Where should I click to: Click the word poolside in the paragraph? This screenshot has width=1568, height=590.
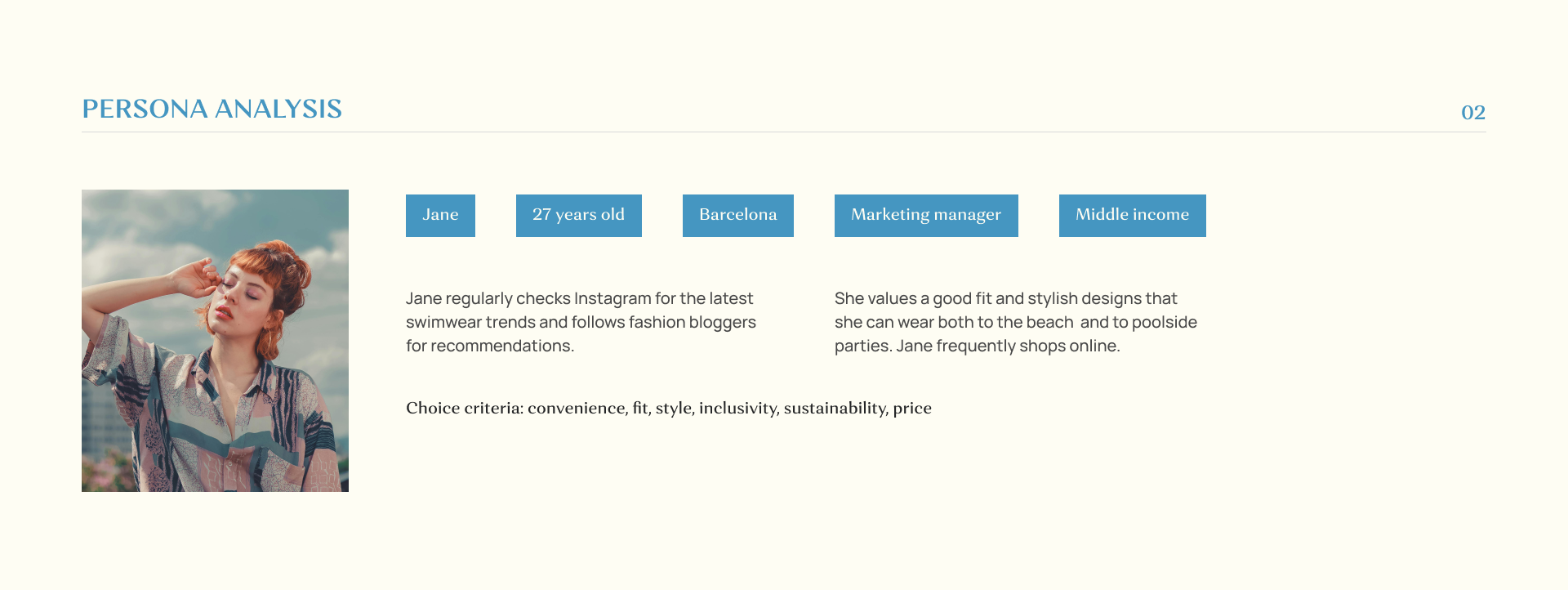point(1165,322)
